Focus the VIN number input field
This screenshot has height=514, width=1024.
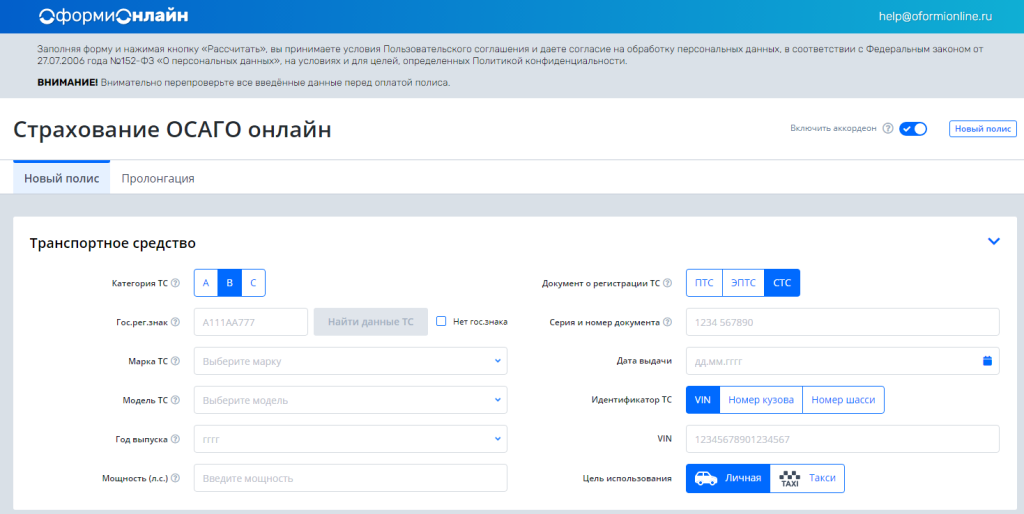[842, 439]
